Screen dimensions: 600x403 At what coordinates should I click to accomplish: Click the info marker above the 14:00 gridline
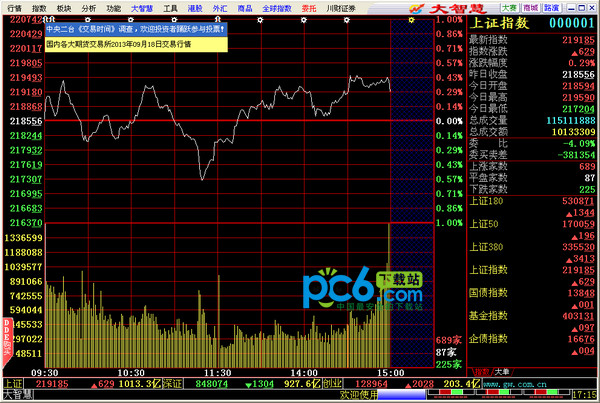(x=303, y=20)
